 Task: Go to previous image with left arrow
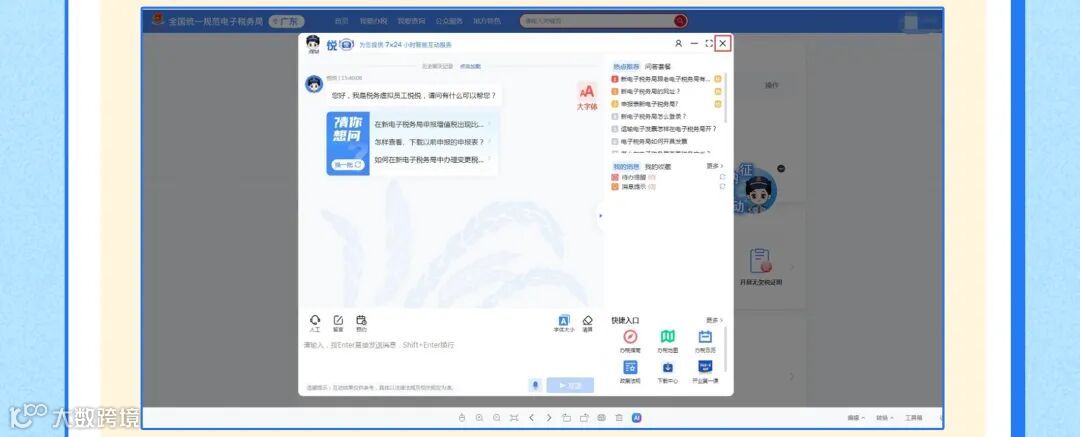tap(532, 418)
